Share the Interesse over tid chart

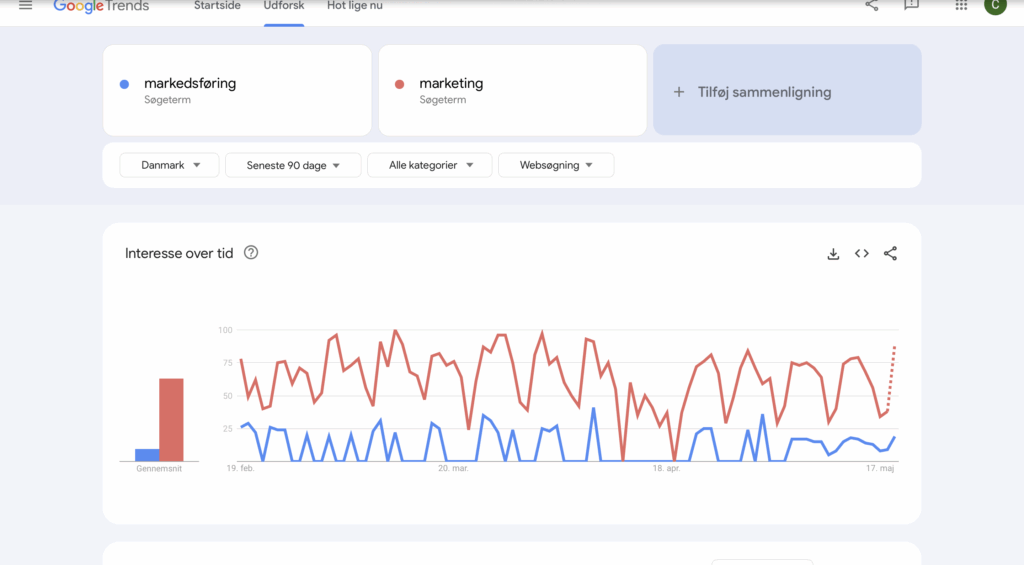coord(890,254)
